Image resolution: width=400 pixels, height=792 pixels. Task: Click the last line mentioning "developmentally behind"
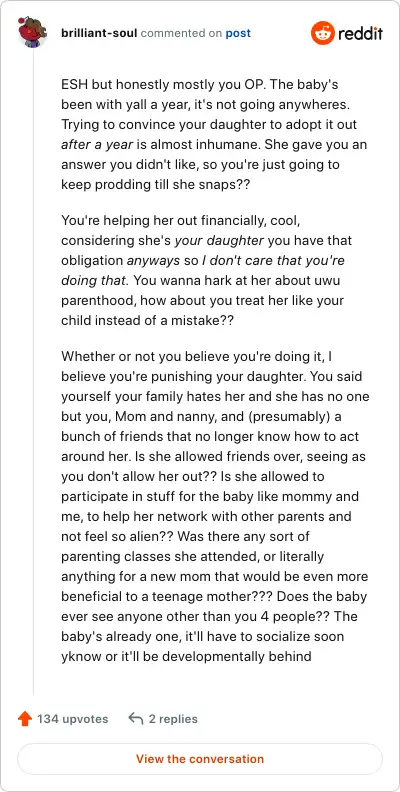[x=186, y=657]
